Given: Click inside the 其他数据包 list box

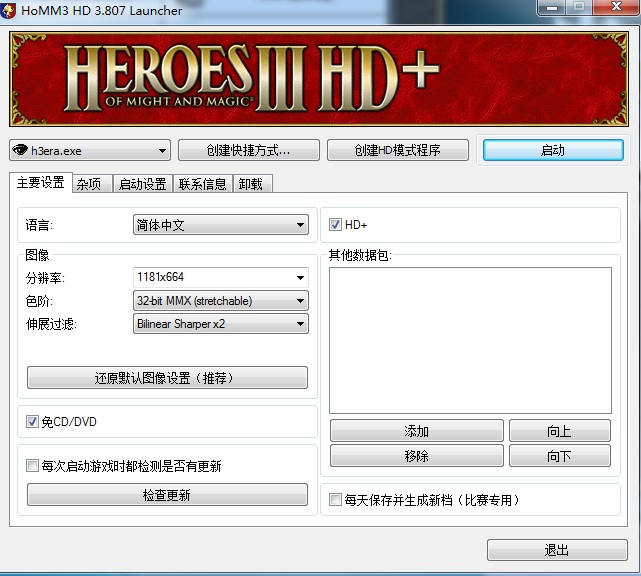Looking at the screenshot, I should [x=471, y=341].
